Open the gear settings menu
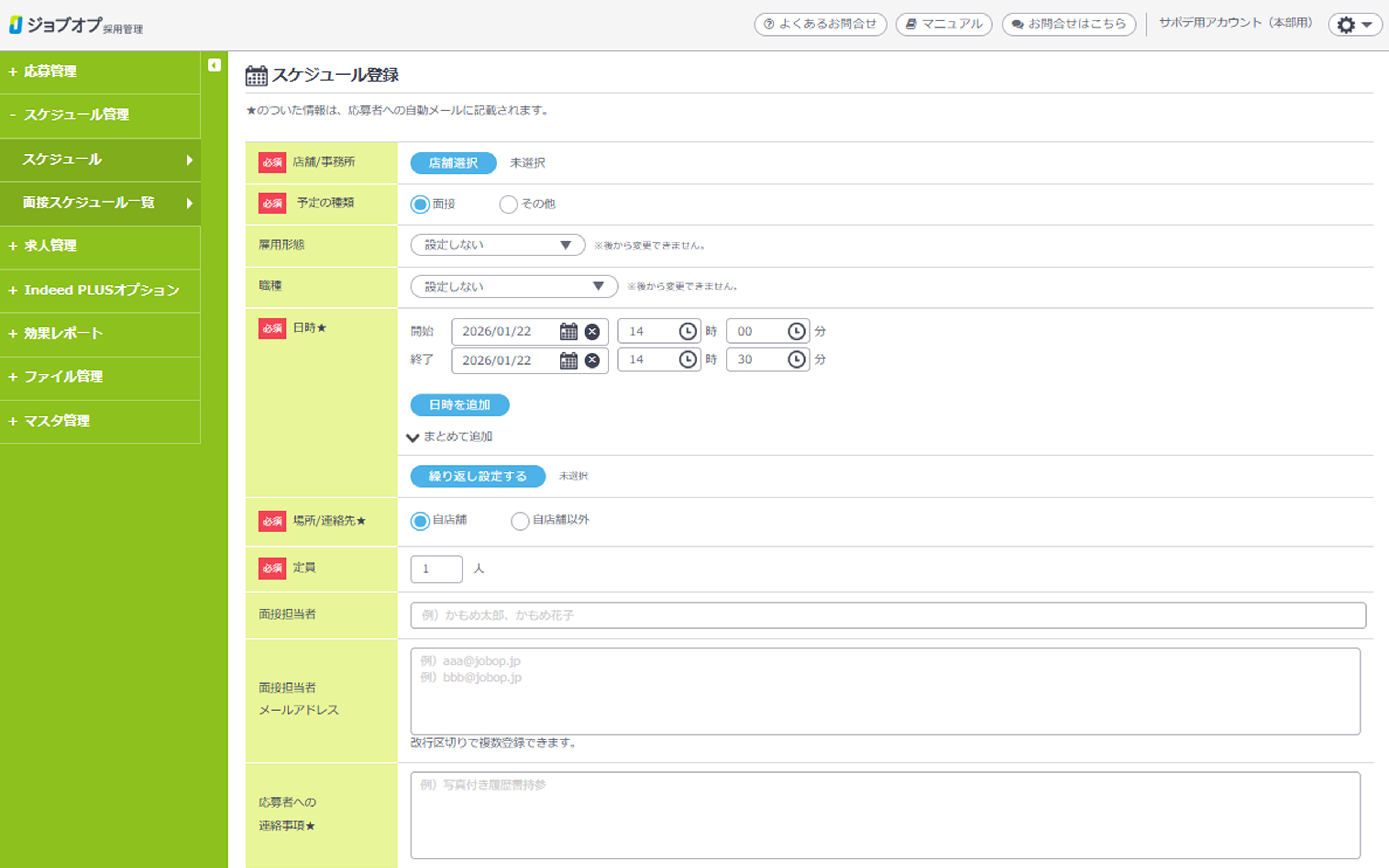Image resolution: width=1389 pixels, height=868 pixels. coord(1354,25)
